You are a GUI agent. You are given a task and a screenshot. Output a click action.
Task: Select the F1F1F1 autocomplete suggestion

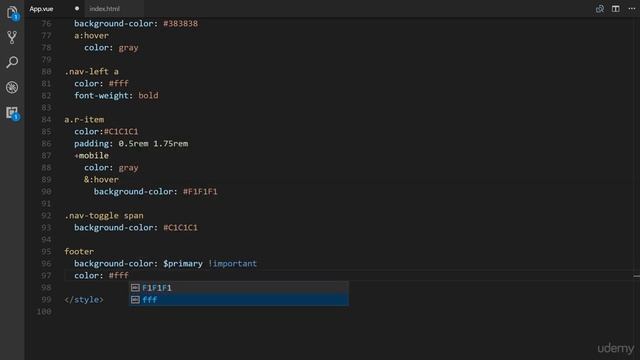pyautogui.click(x=239, y=288)
